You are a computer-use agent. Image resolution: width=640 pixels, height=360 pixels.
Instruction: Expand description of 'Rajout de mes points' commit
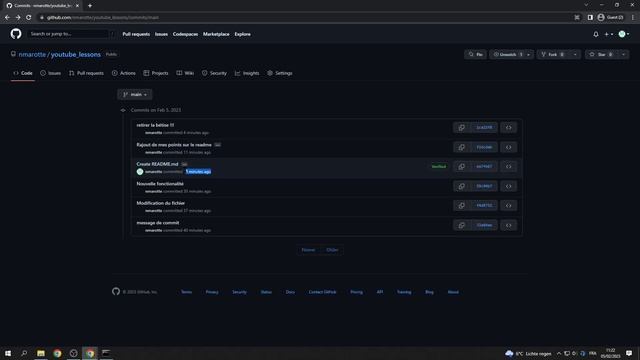pos(218,145)
